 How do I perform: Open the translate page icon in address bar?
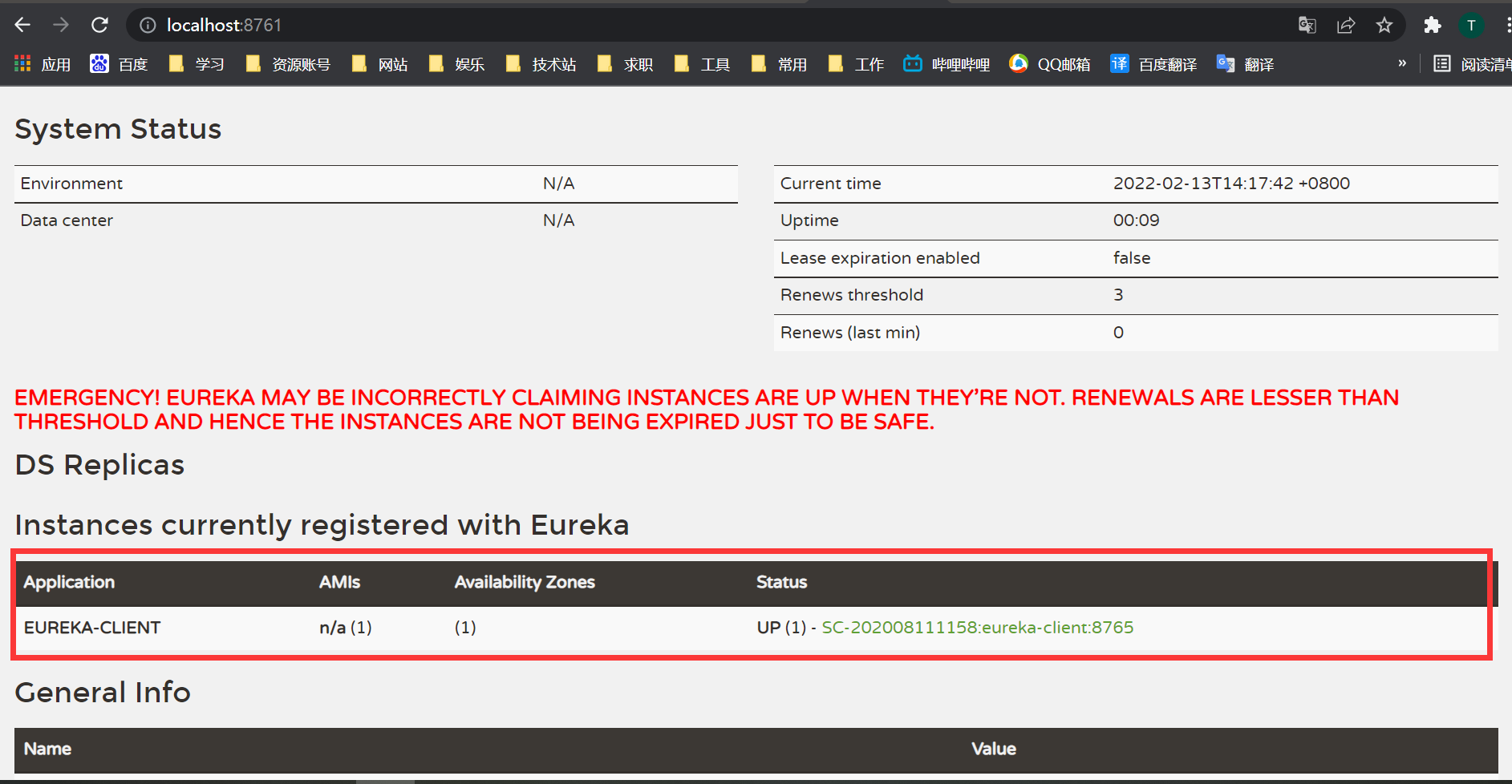click(1307, 26)
